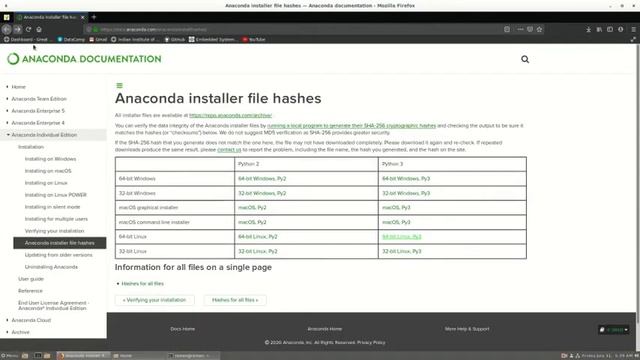This screenshot has width=640, height=360.
Task: Open Installing on Linux POWER page
Action: point(56,195)
